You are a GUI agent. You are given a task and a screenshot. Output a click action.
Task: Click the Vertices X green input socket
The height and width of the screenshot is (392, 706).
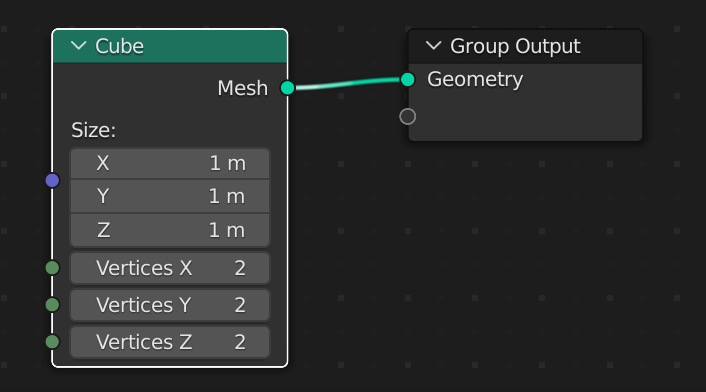click(x=52, y=268)
